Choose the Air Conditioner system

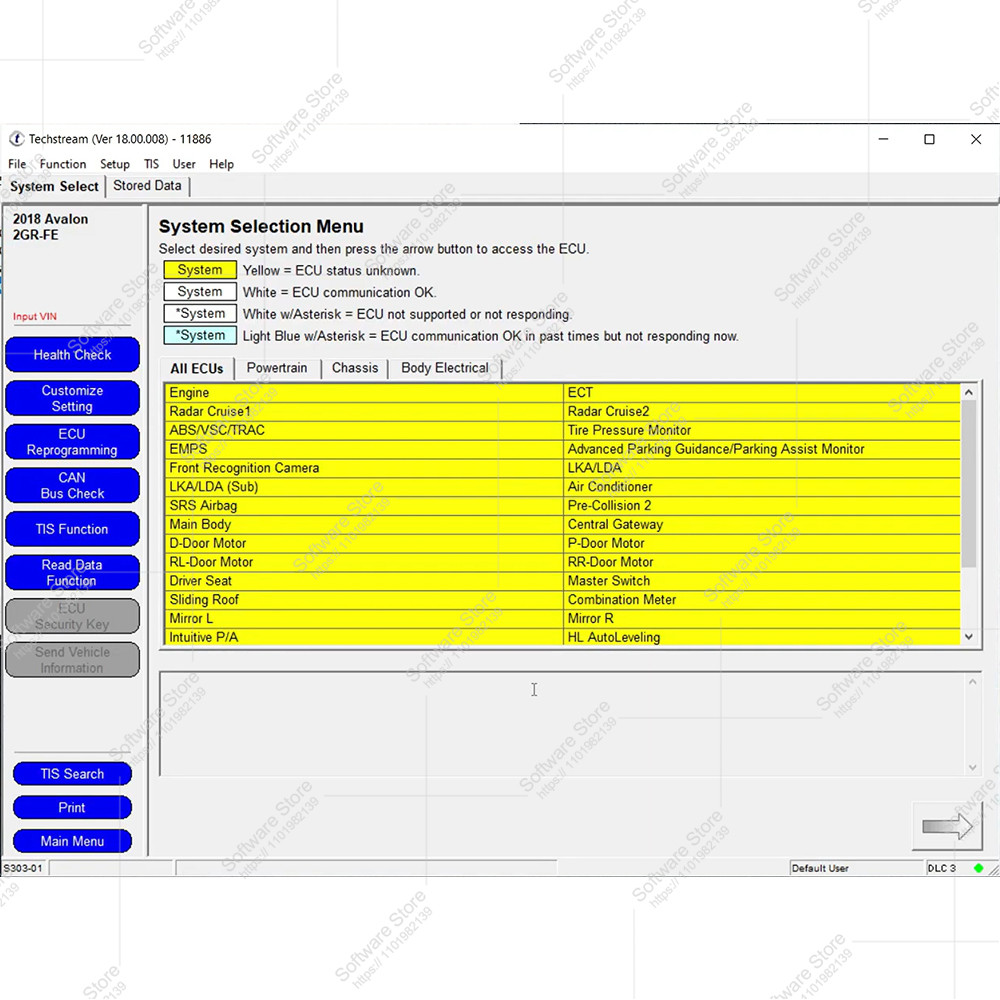762,487
